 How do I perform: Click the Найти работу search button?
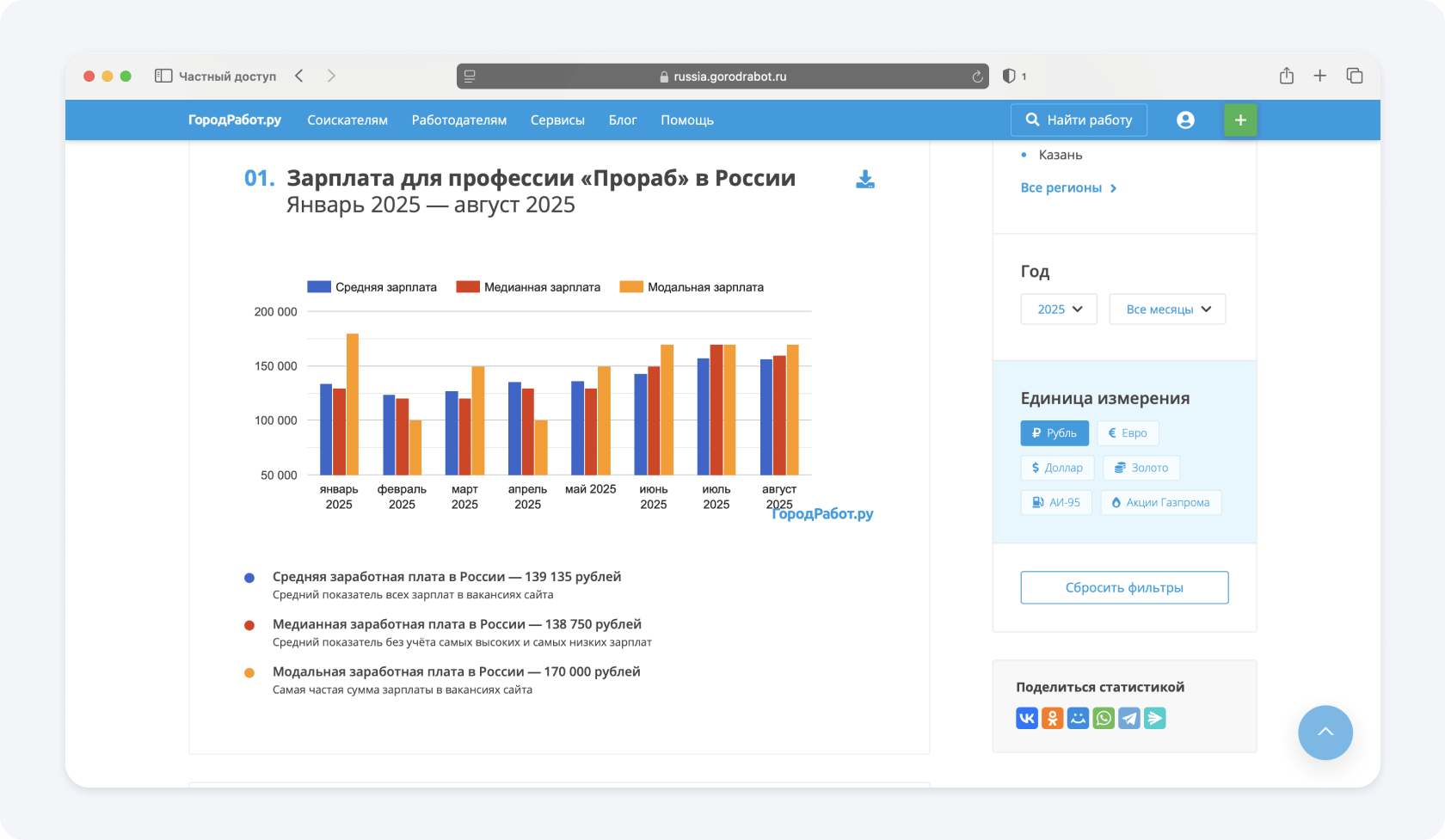click(x=1079, y=120)
